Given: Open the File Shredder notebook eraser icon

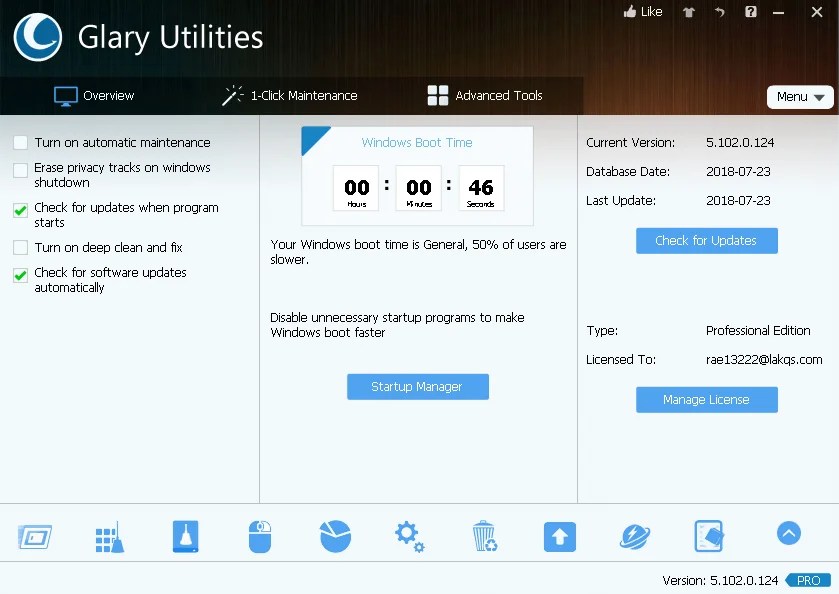Looking at the screenshot, I should [x=709, y=536].
